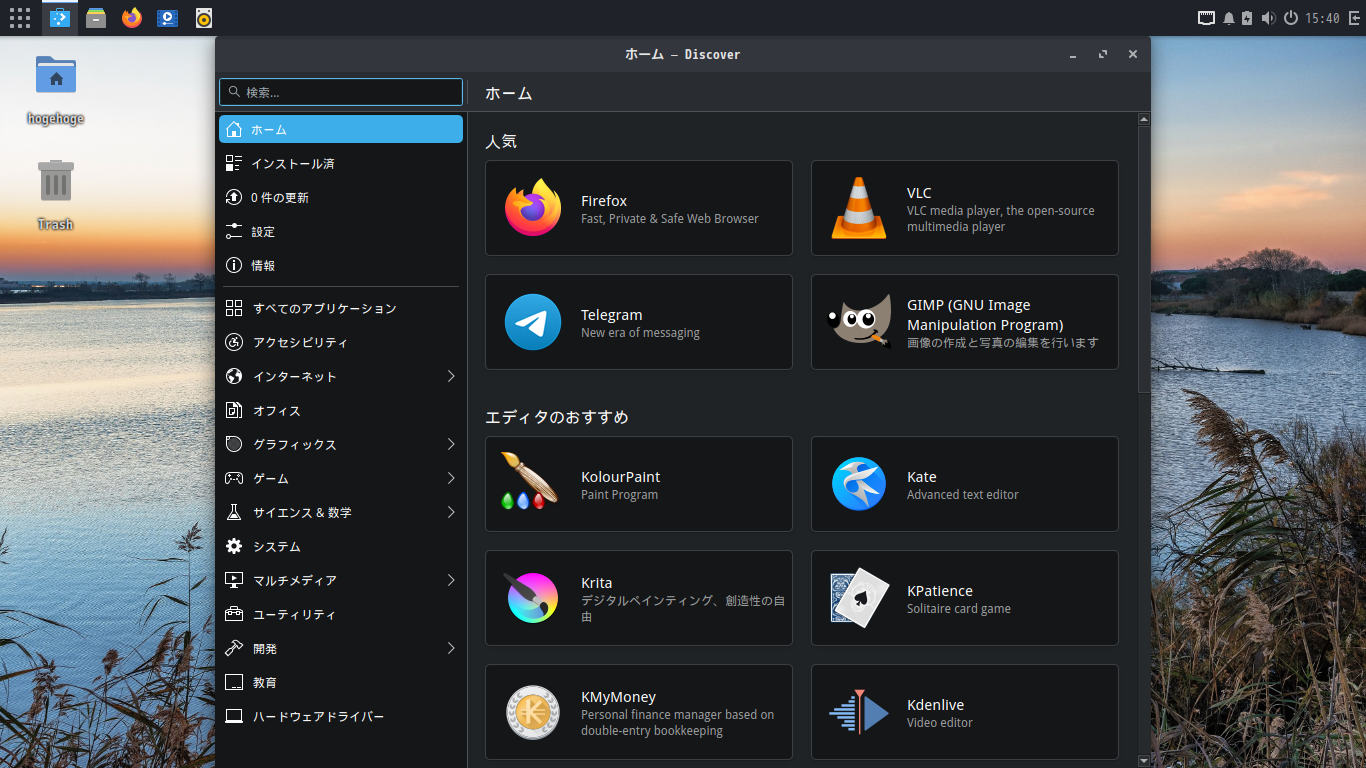Viewport: 1366px width, 768px height.
Task: Open 設定 in the Discover sidebar
Action: (x=341, y=231)
